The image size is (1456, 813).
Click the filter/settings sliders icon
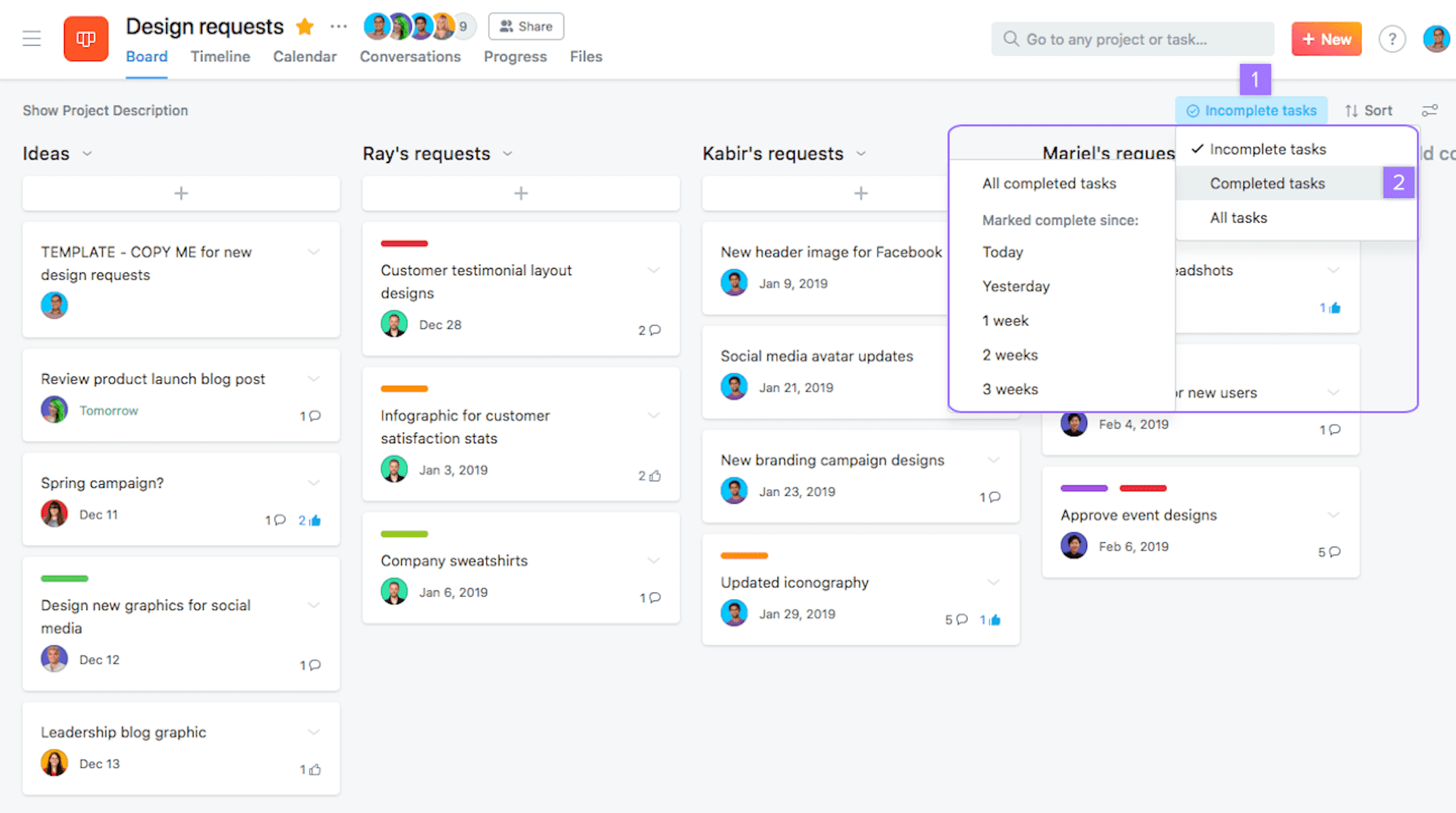[x=1430, y=110]
